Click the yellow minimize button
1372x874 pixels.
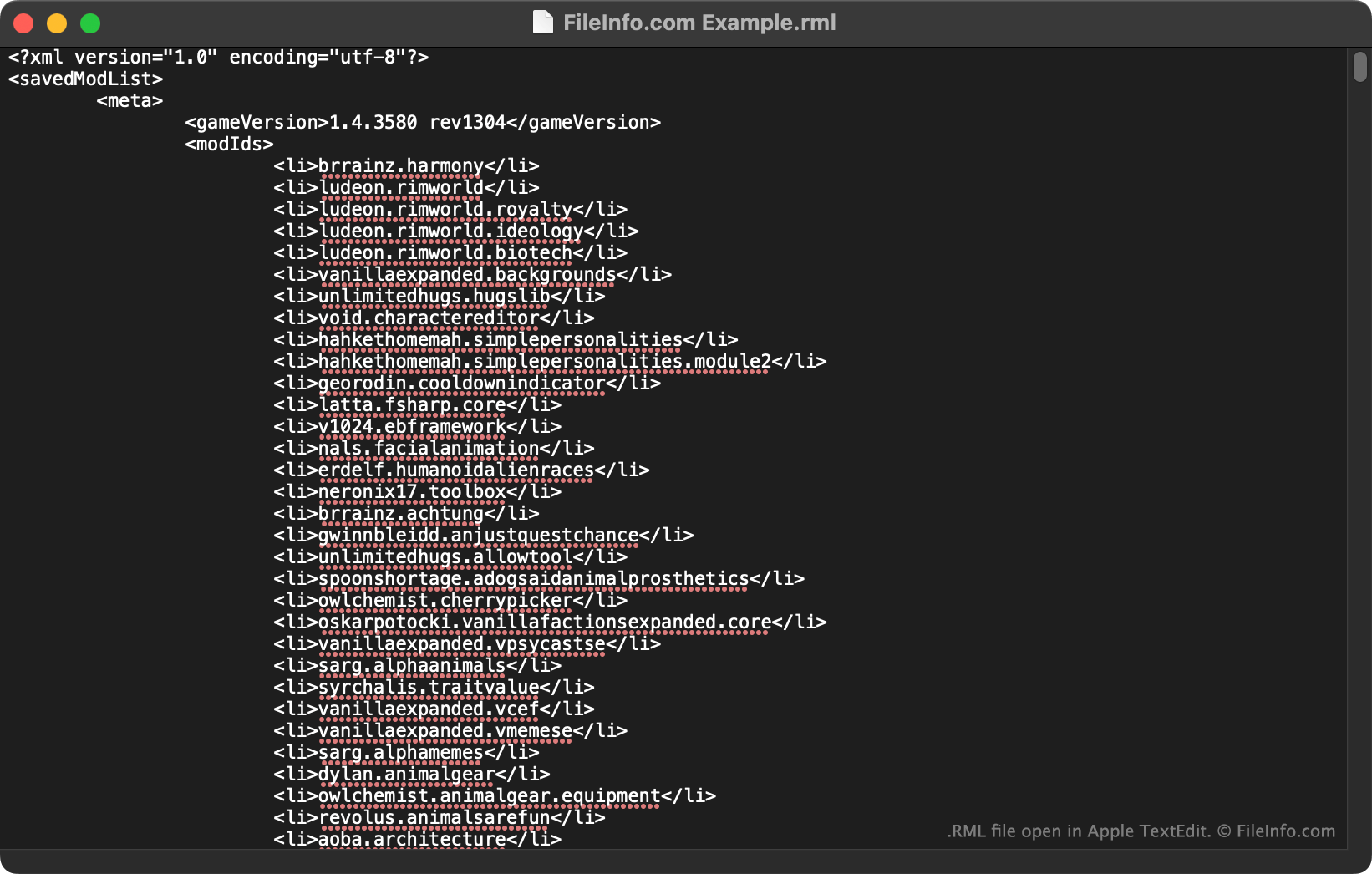[57, 23]
